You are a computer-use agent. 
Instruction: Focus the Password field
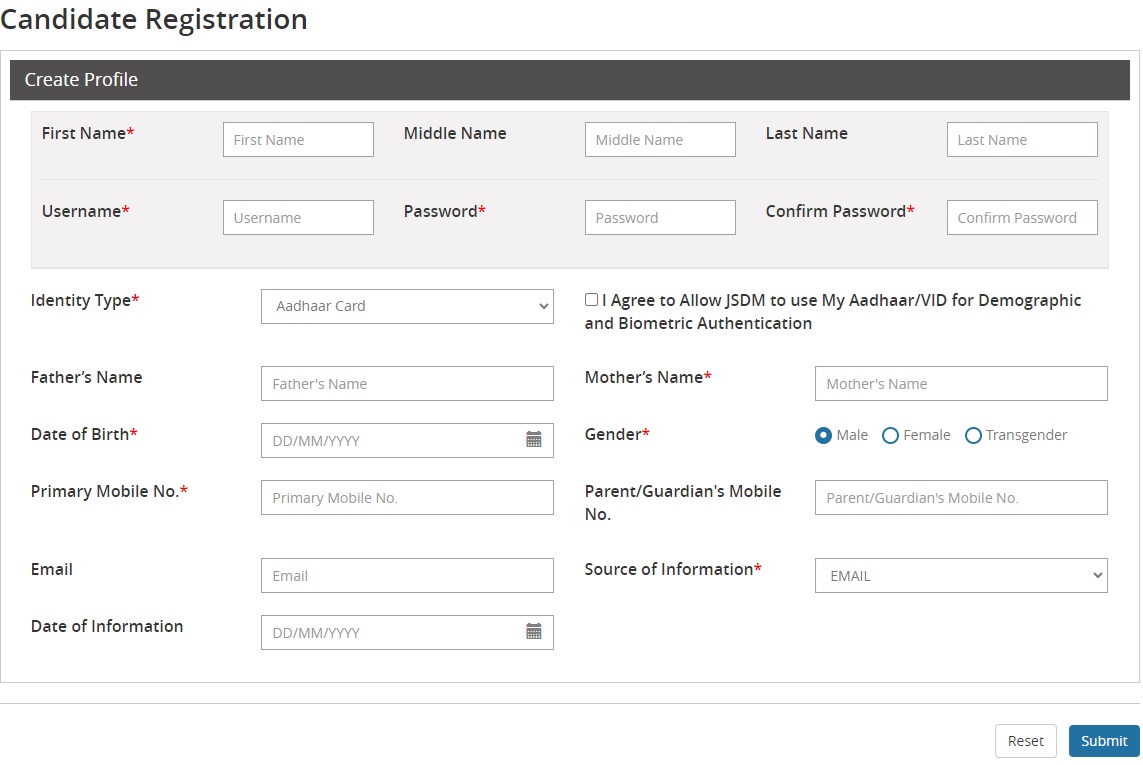point(660,218)
